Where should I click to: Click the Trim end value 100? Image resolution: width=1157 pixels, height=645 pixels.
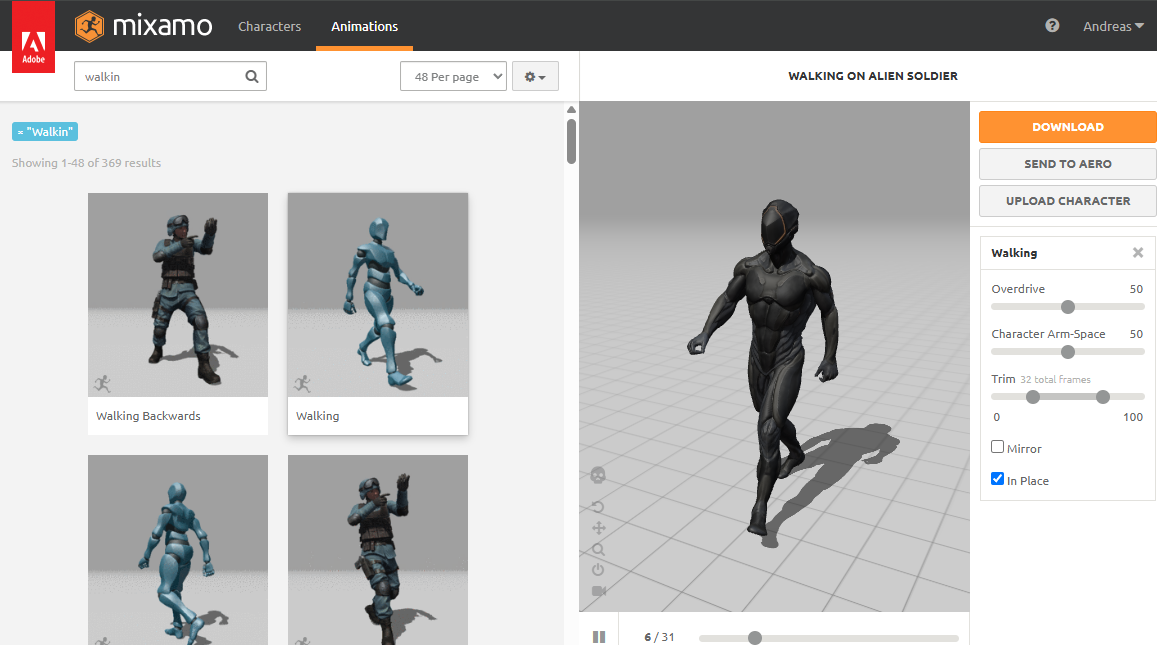(x=1133, y=417)
